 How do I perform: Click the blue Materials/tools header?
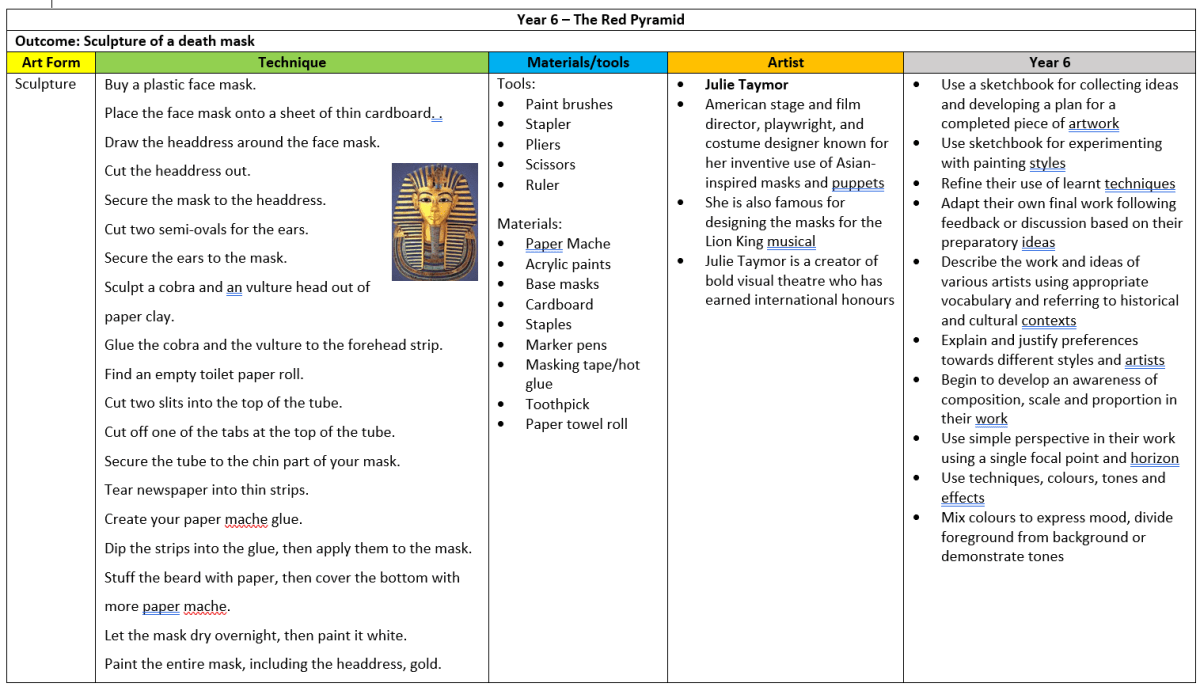(578, 62)
